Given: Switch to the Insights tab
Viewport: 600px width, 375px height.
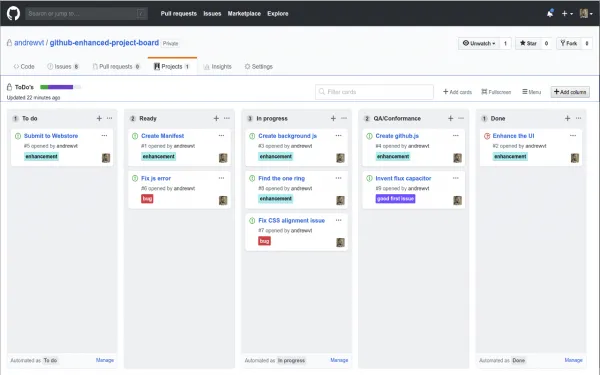Looking at the screenshot, I should point(218,67).
